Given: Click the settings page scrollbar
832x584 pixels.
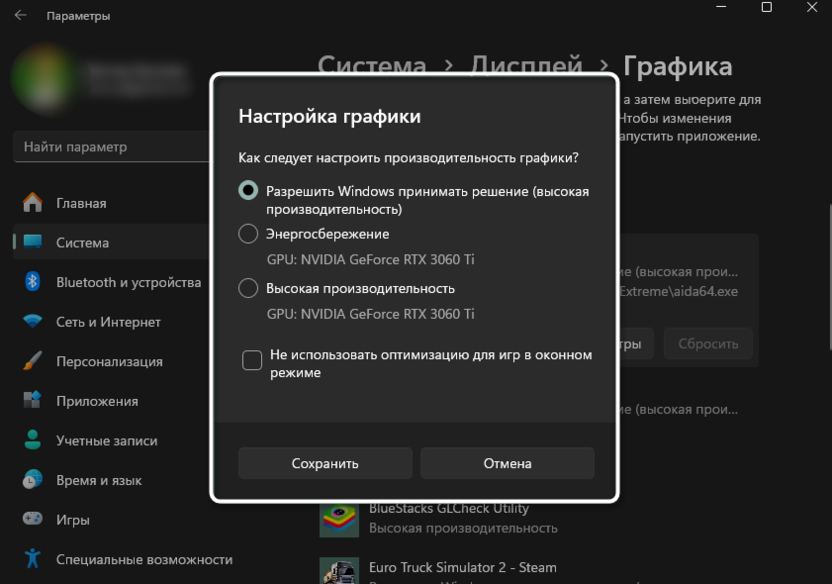Looking at the screenshot, I should click(x=829, y=277).
